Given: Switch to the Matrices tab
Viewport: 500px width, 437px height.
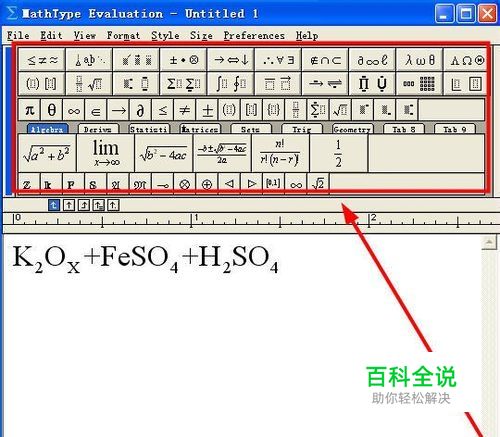Looking at the screenshot, I should tap(200, 129).
